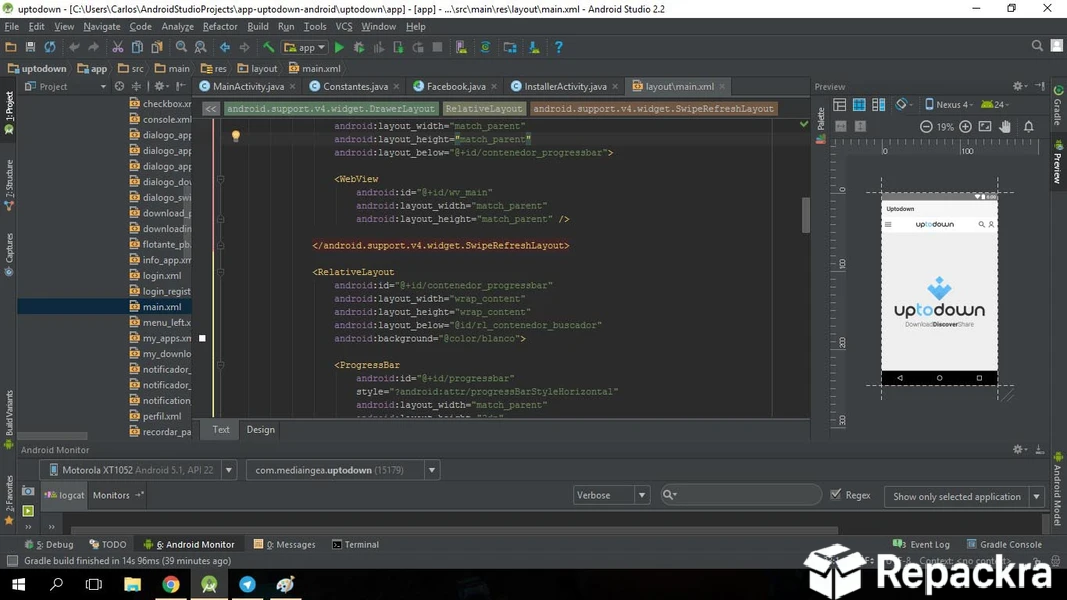Viewport: 1067px width, 600px height.
Task: Run the app with green play button
Action: coord(339,47)
